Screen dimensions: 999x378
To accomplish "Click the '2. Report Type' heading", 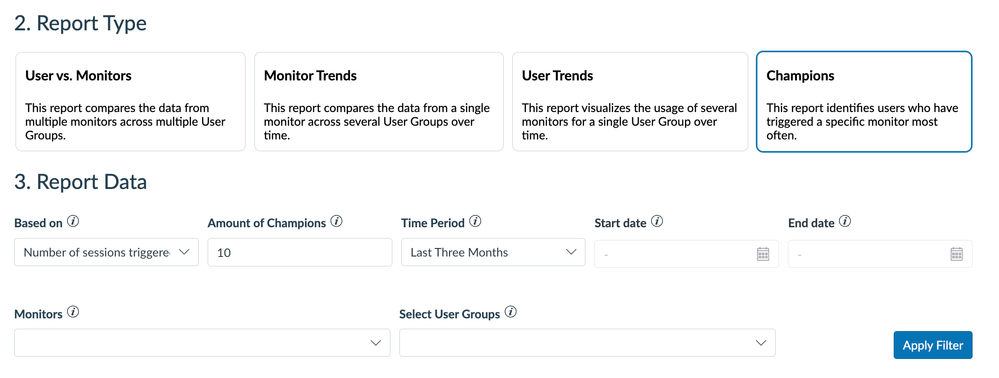I will pyautogui.click(x=80, y=24).
